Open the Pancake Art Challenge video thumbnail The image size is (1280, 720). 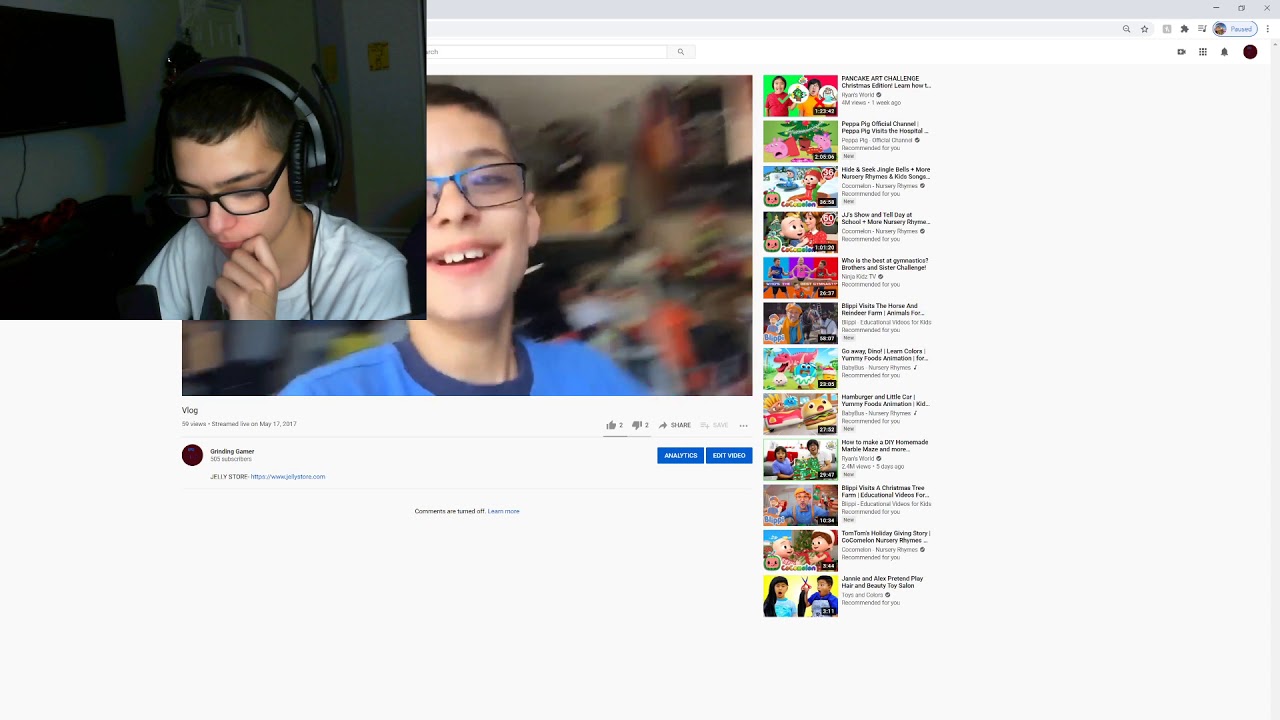(x=800, y=96)
